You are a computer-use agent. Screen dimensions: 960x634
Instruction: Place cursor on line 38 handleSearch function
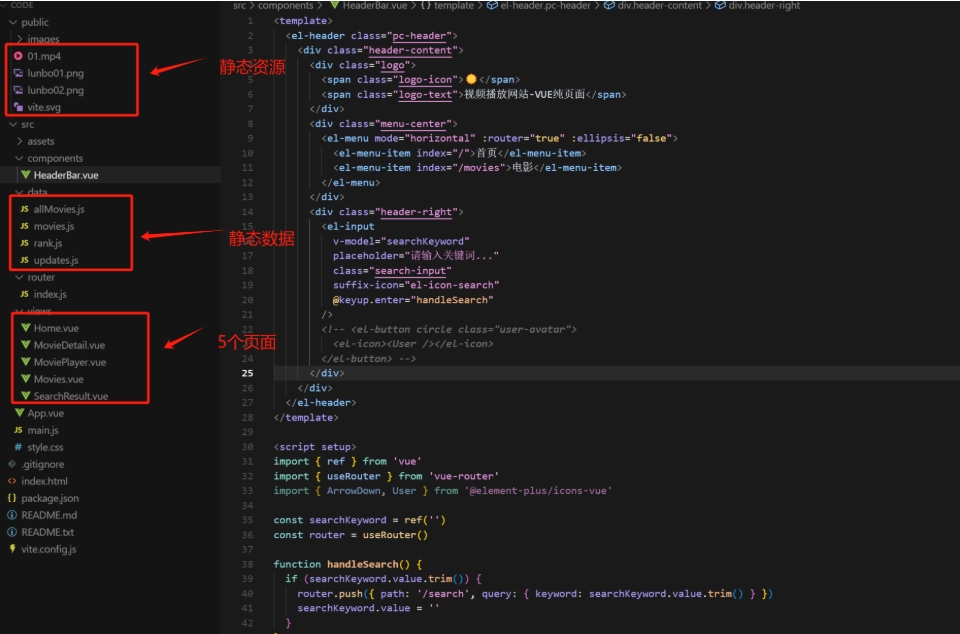(x=366, y=564)
